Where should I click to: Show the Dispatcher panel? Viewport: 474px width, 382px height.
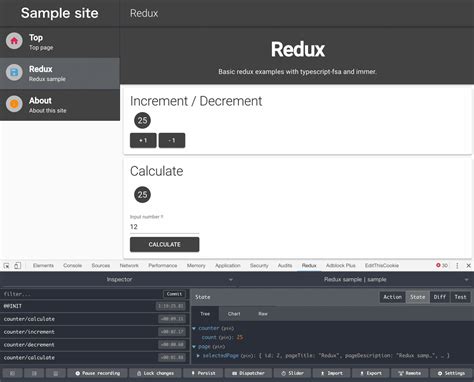pos(248,373)
